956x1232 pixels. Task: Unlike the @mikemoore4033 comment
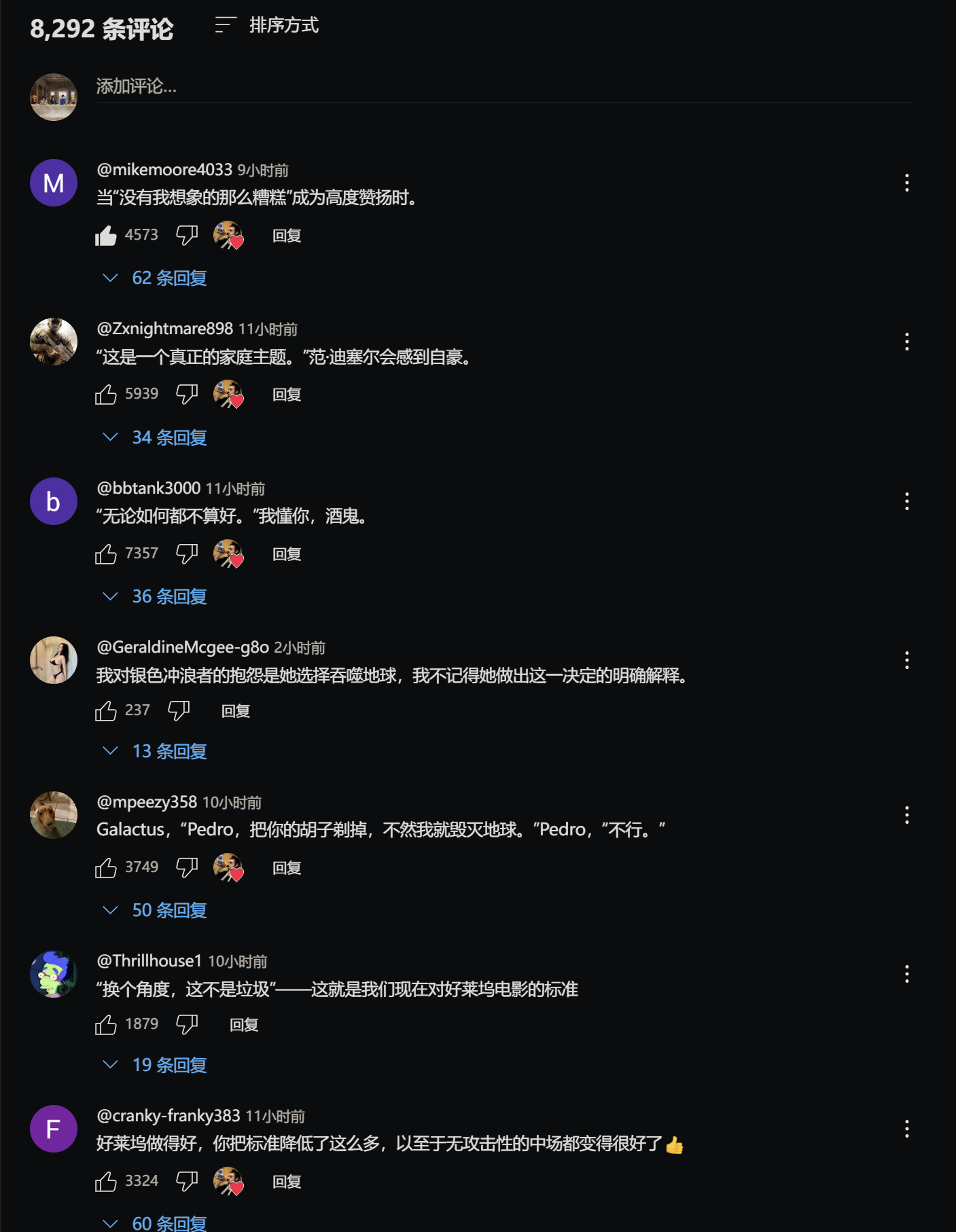point(106,236)
